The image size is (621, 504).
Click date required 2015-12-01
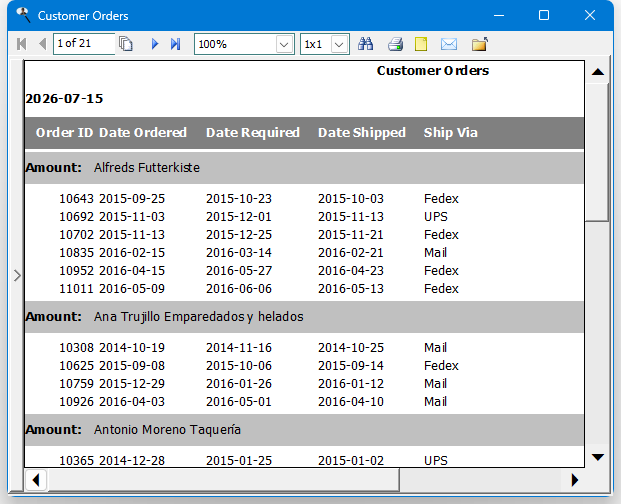point(239,217)
